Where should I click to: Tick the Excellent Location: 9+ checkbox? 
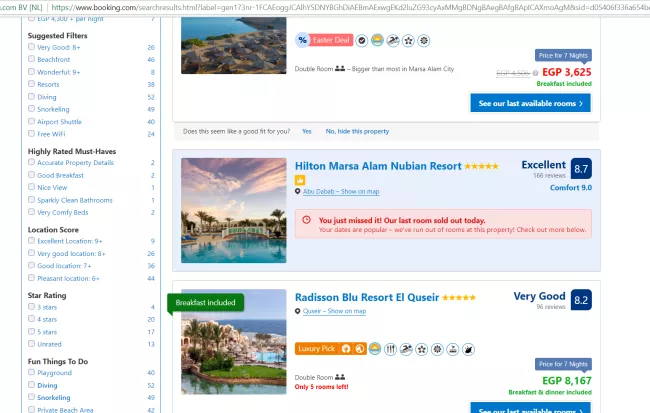[x=32, y=241]
